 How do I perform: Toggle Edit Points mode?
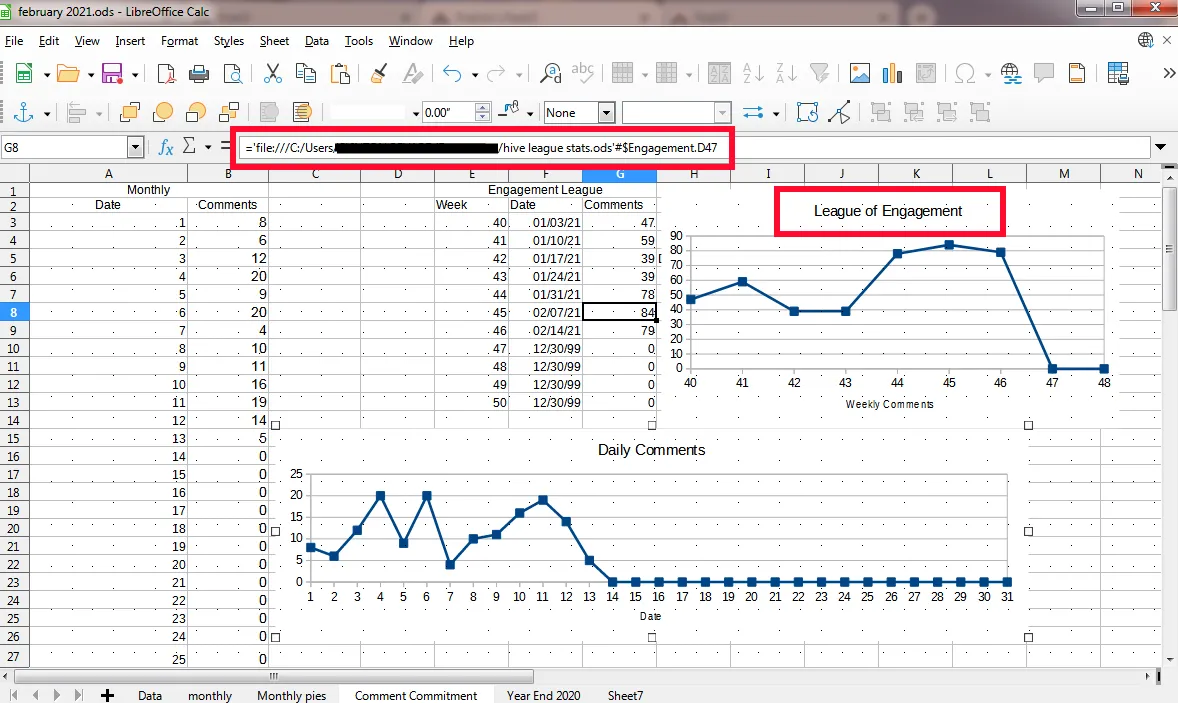pyautogui.click(x=840, y=113)
